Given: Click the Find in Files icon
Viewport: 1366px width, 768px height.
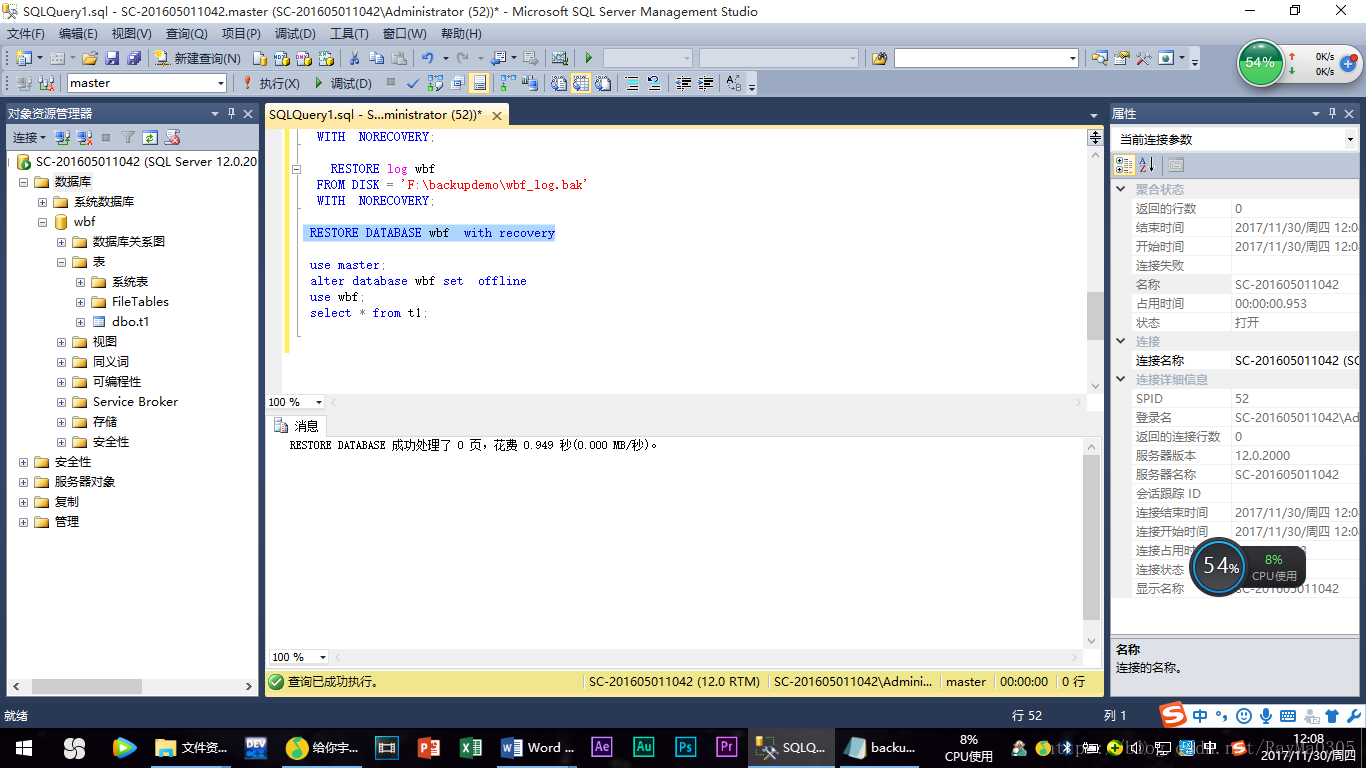Looking at the screenshot, I should pyautogui.click(x=880, y=58).
